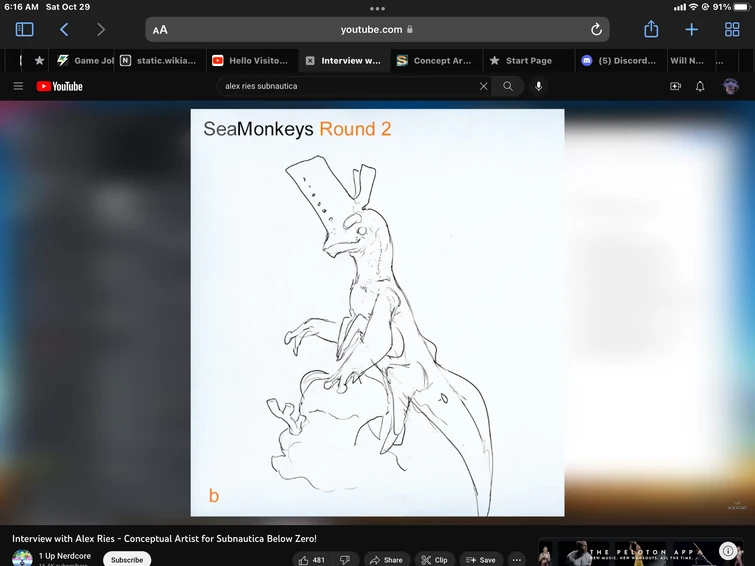Go back to the previous page

point(64,29)
